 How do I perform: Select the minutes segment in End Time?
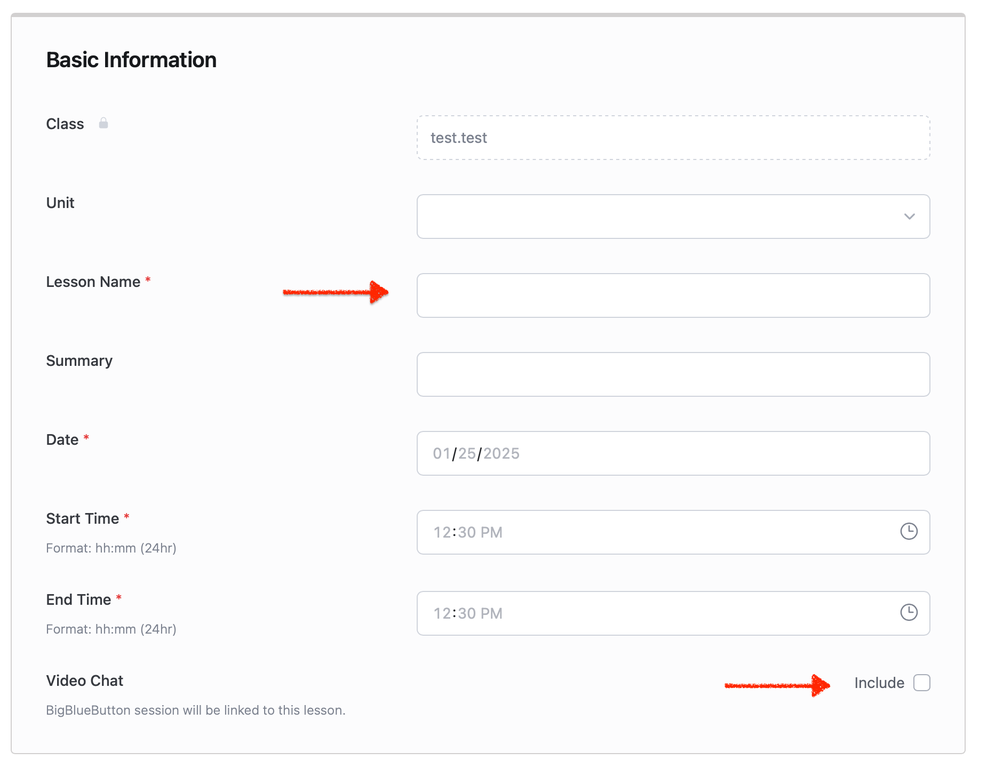[466, 613]
